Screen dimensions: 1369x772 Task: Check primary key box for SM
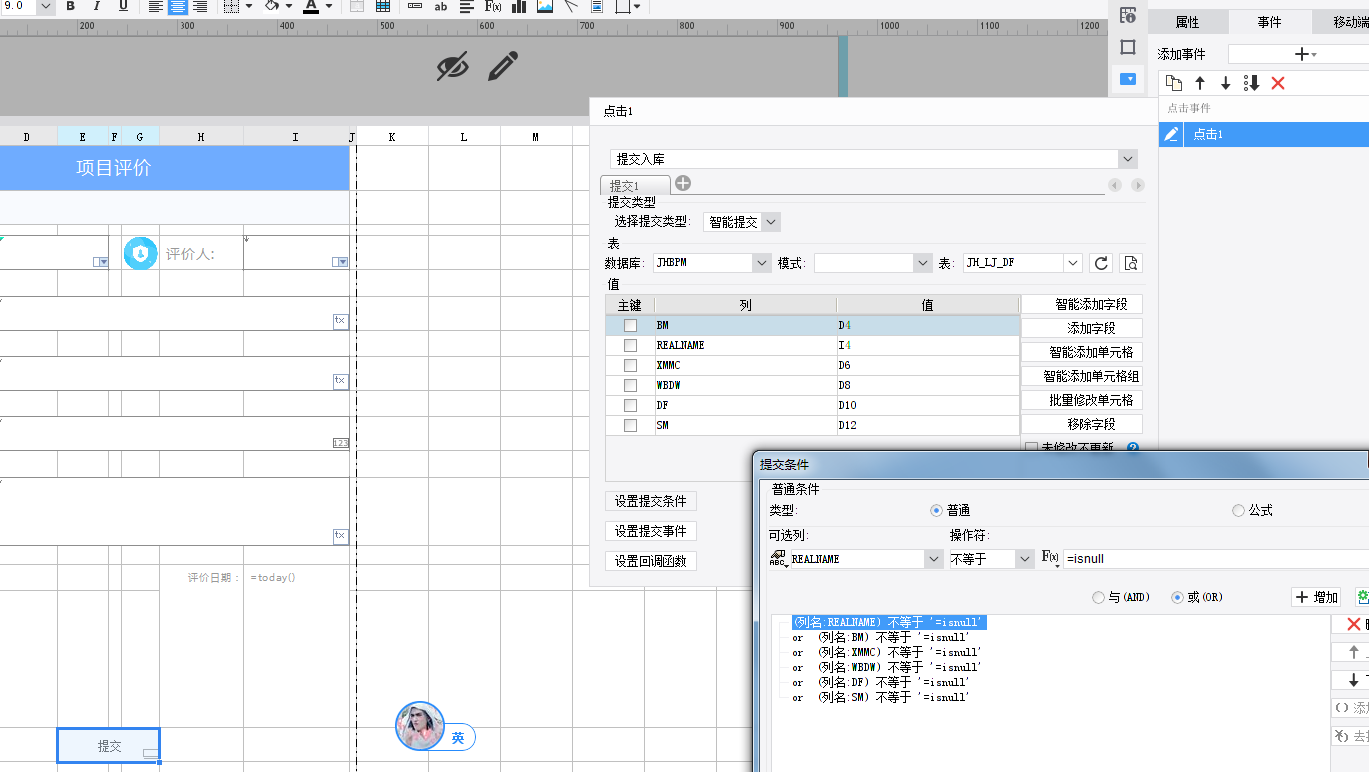(x=630, y=425)
